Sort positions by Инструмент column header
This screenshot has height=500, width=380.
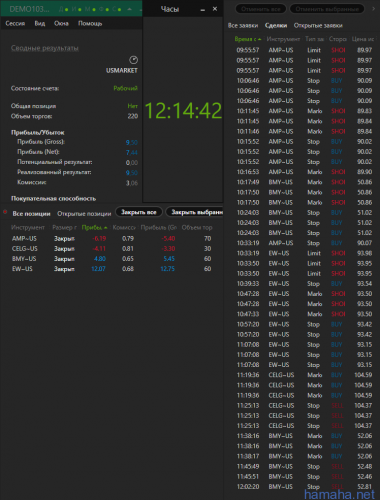[x=28, y=227]
